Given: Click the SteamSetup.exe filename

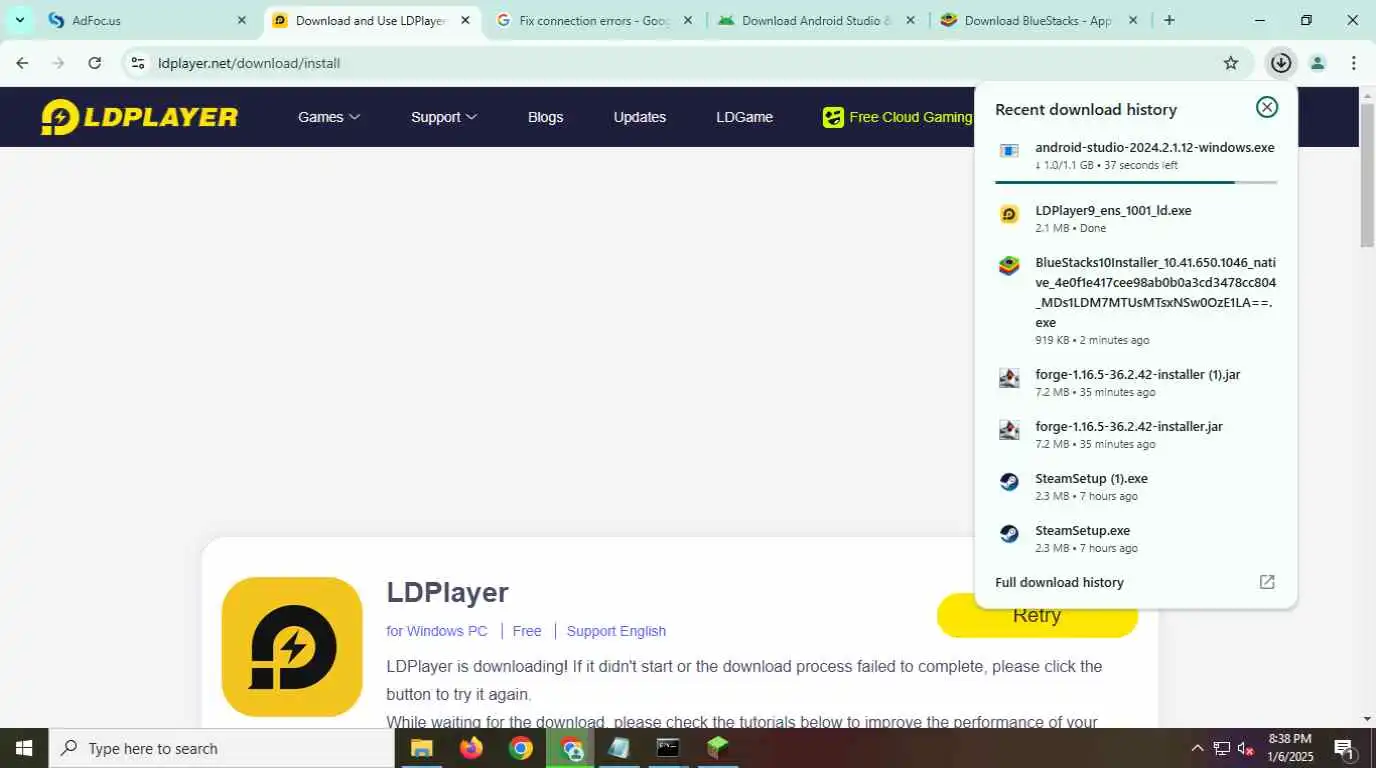Looking at the screenshot, I should coord(1082,530).
